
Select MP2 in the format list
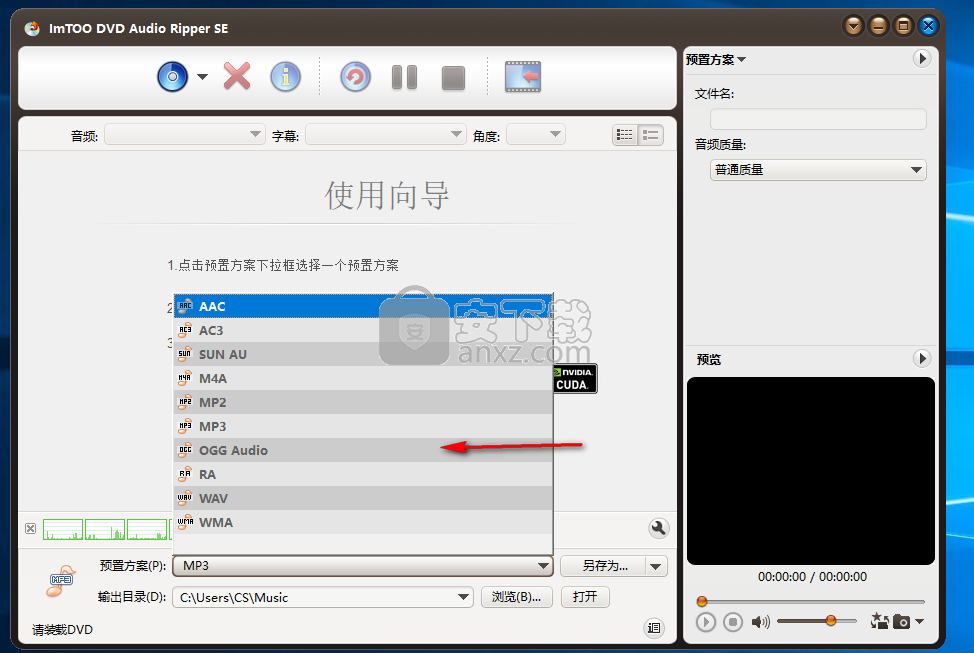point(363,403)
